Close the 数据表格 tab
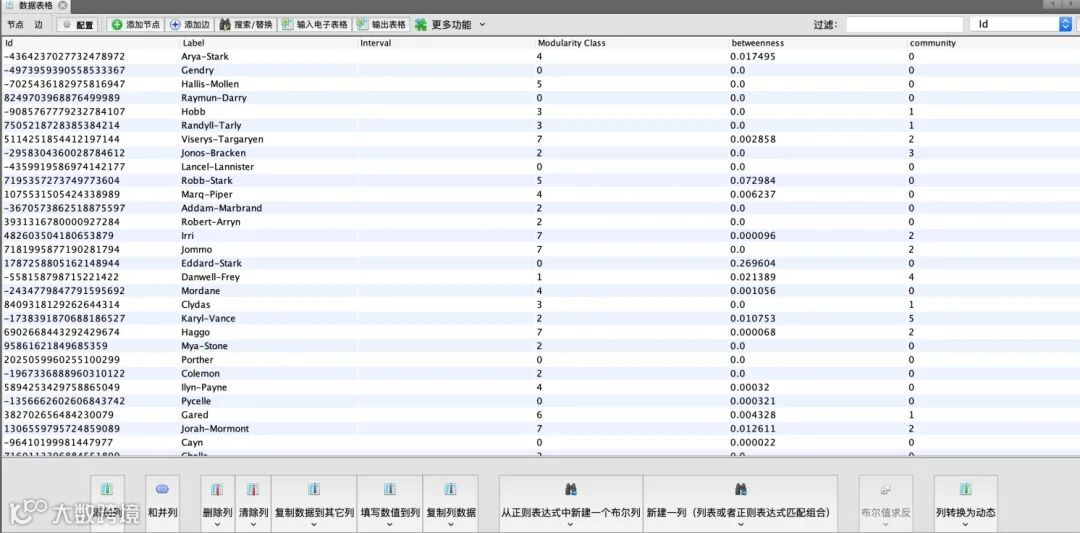The height and width of the screenshot is (533, 1080). (x=63, y=5)
